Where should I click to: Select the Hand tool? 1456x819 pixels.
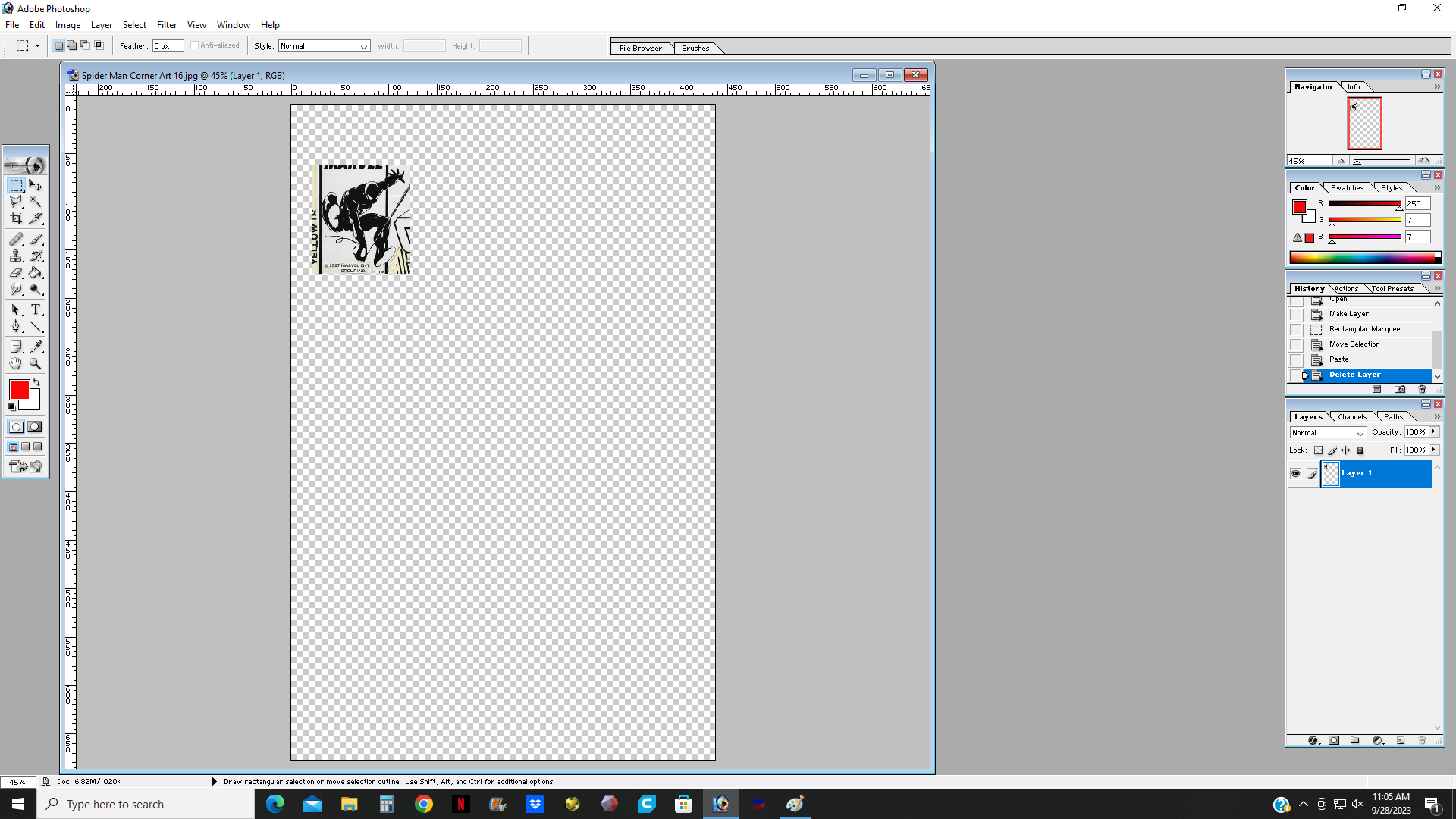[16, 363]
